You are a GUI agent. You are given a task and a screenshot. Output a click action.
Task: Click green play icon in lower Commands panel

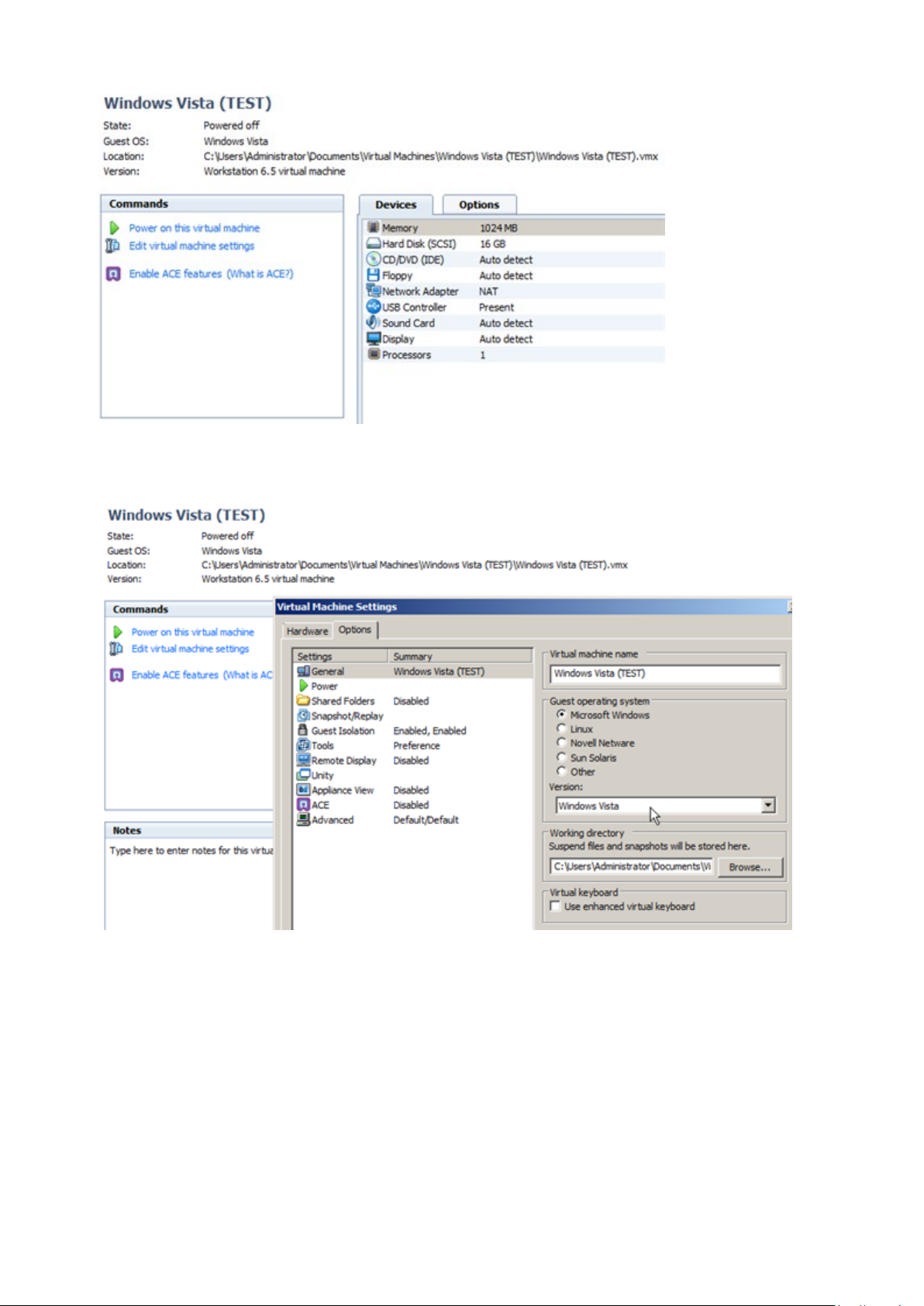pos(118,632)
